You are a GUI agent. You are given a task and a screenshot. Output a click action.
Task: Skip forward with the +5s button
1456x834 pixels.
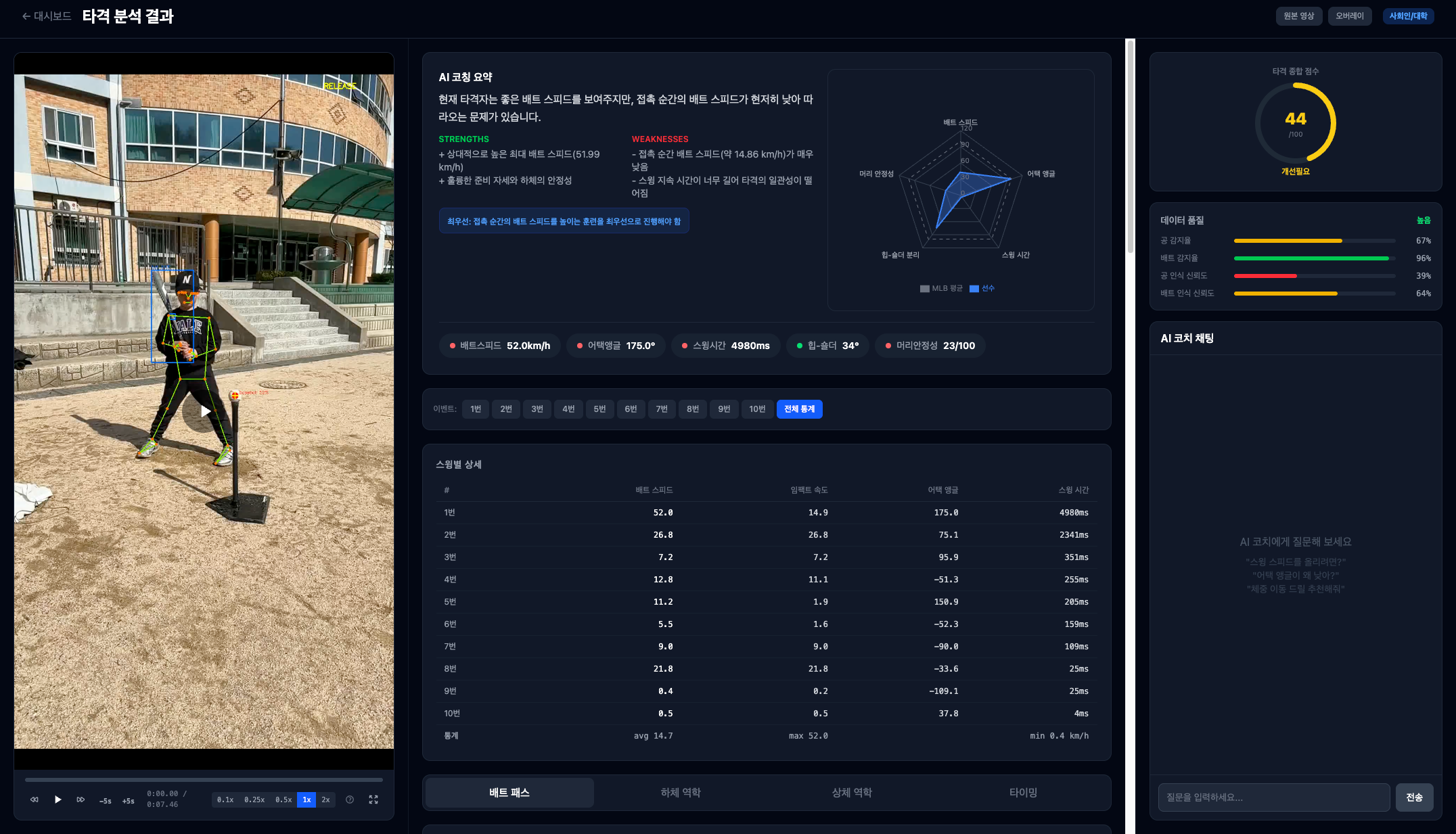tap(128, 801)
